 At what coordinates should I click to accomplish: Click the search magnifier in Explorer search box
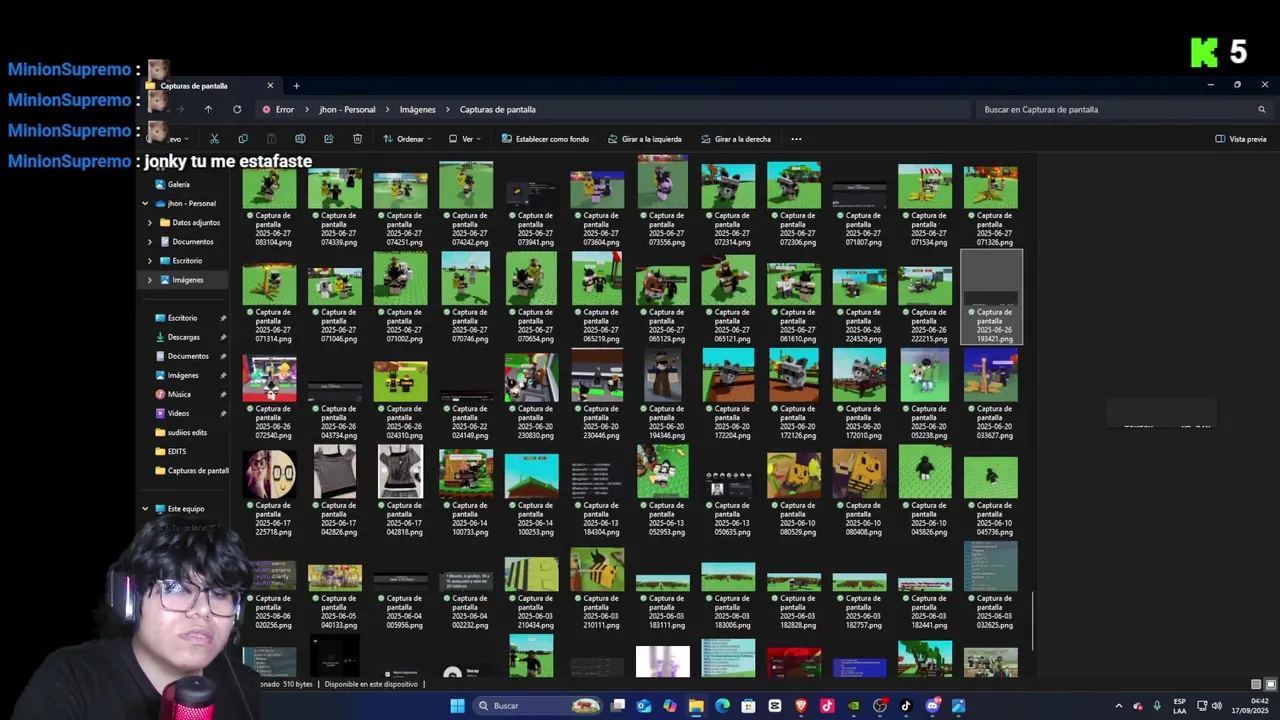click(x=1262, y=109)
